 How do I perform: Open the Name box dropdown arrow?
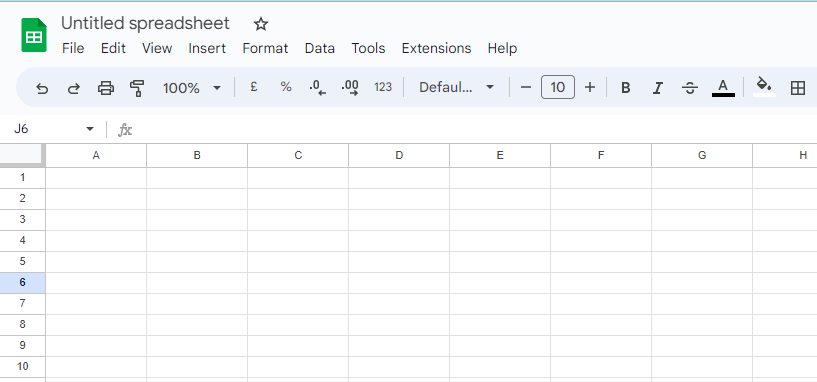coord(90,129)
